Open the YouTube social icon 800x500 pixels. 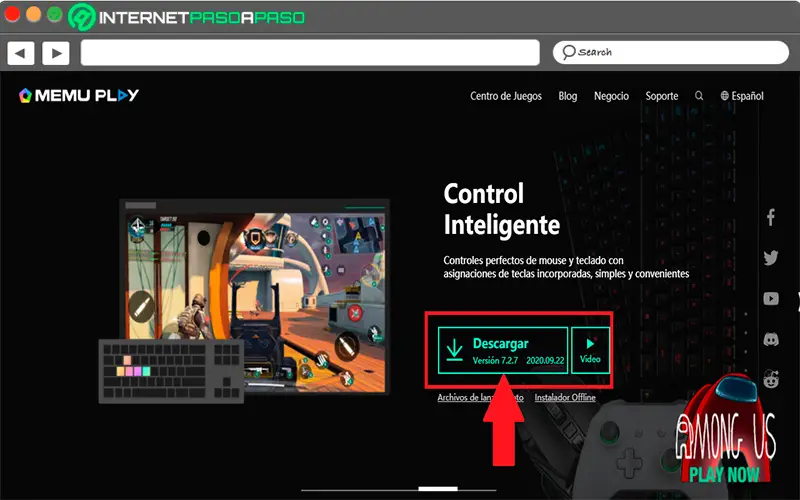[x=771, y=298]
